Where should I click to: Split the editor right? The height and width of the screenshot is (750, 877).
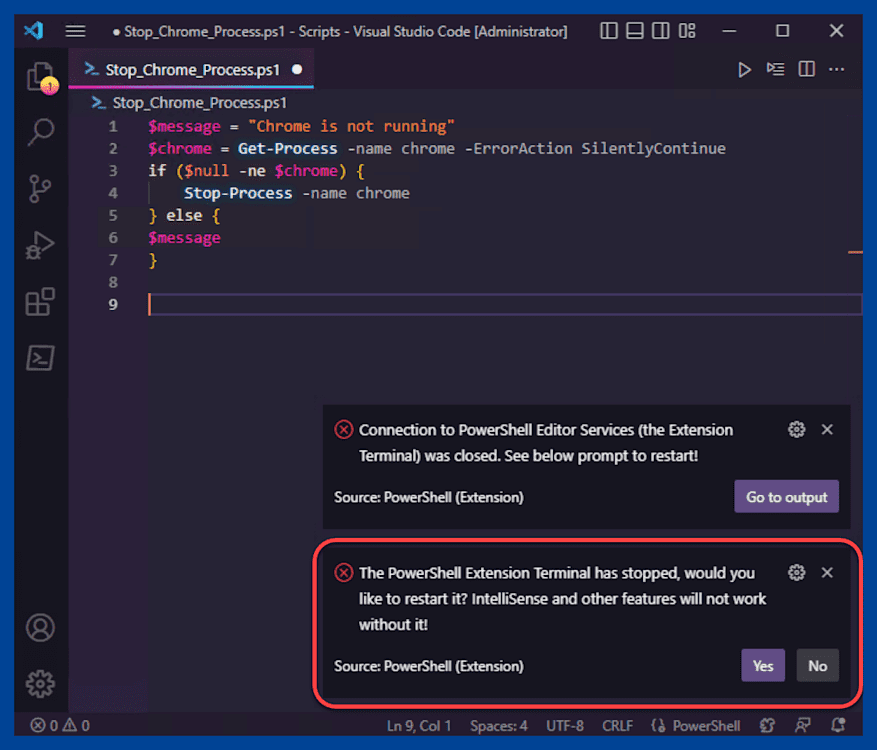point(807,69)
